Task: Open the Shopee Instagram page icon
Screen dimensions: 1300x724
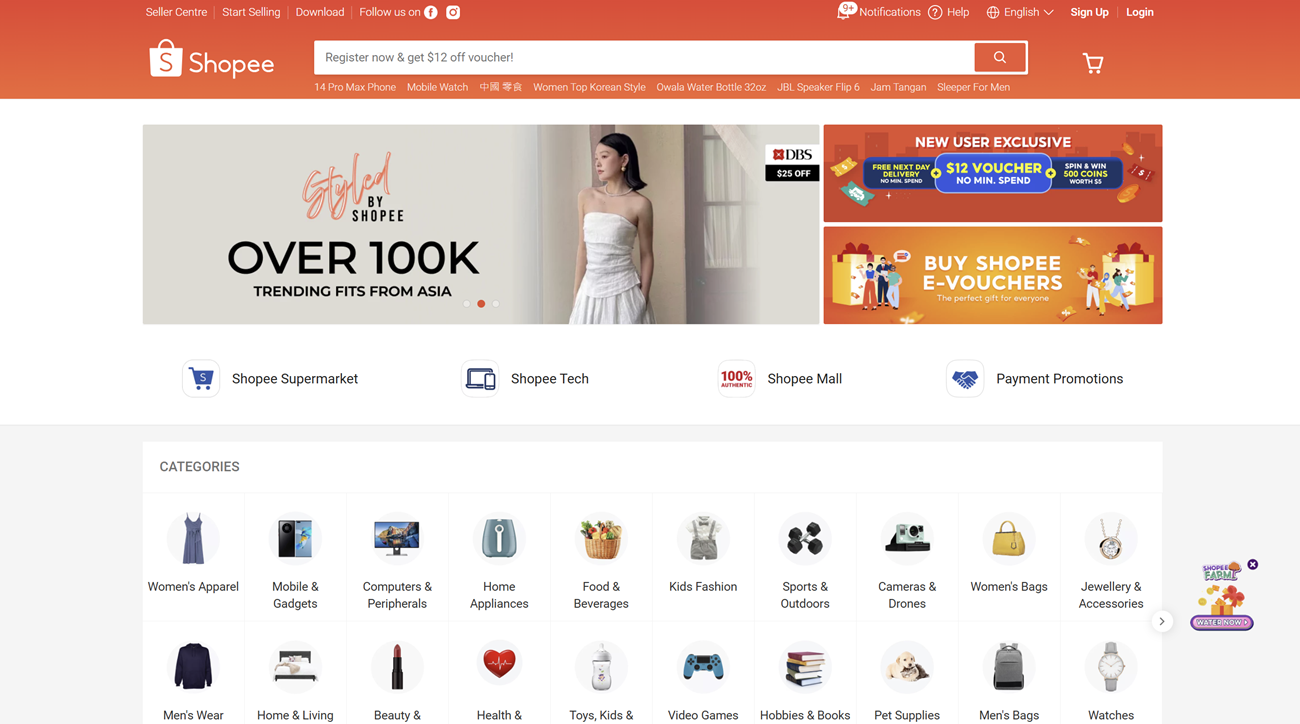Action: (x=453, y=12)
